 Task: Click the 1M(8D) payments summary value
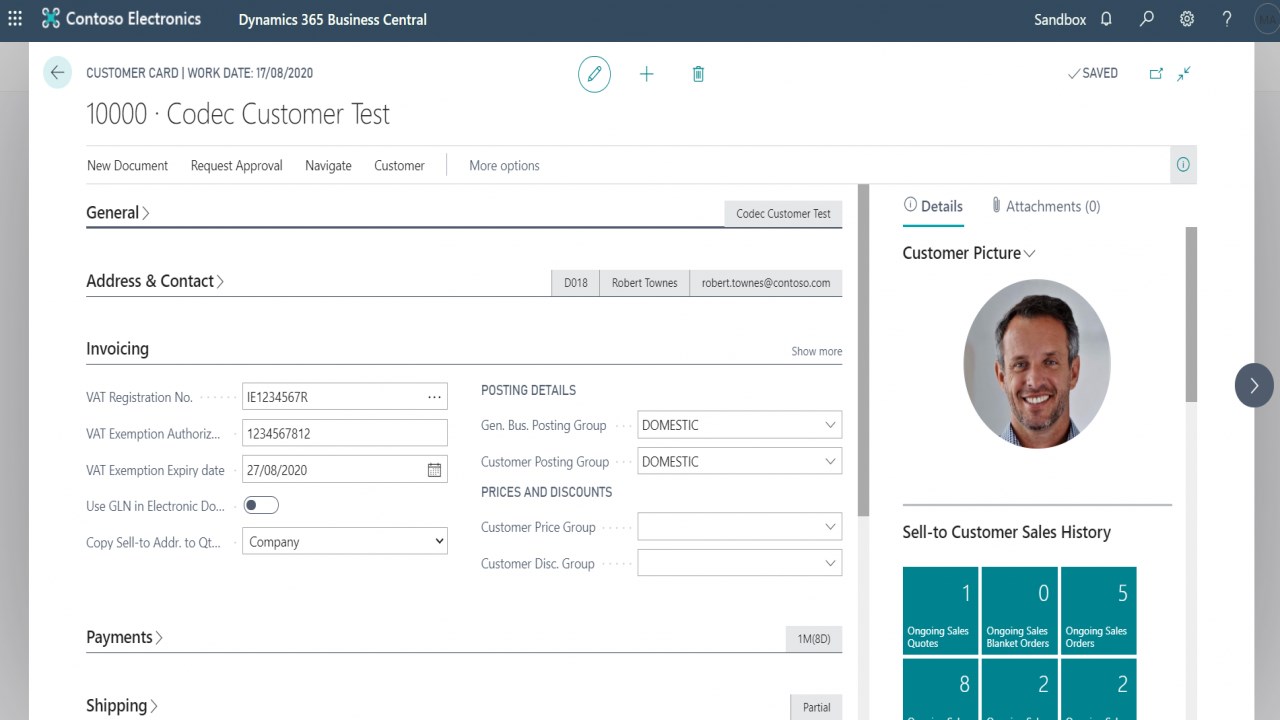pos(814,639)
